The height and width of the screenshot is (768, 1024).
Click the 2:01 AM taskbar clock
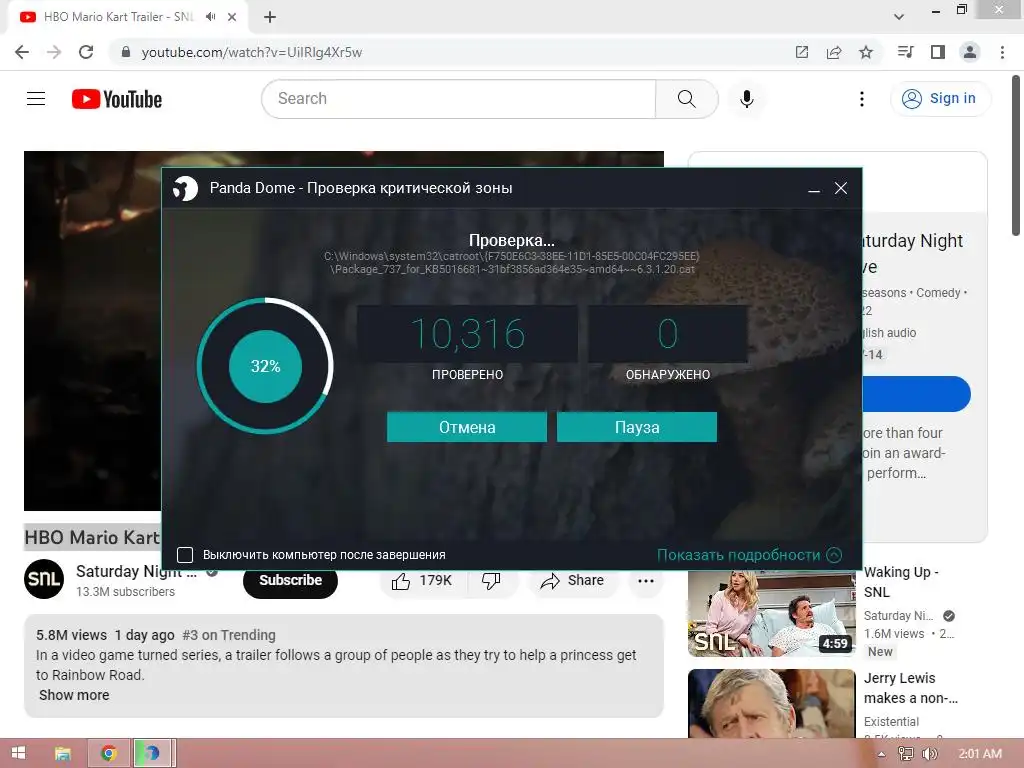click(x=980, y=754)
